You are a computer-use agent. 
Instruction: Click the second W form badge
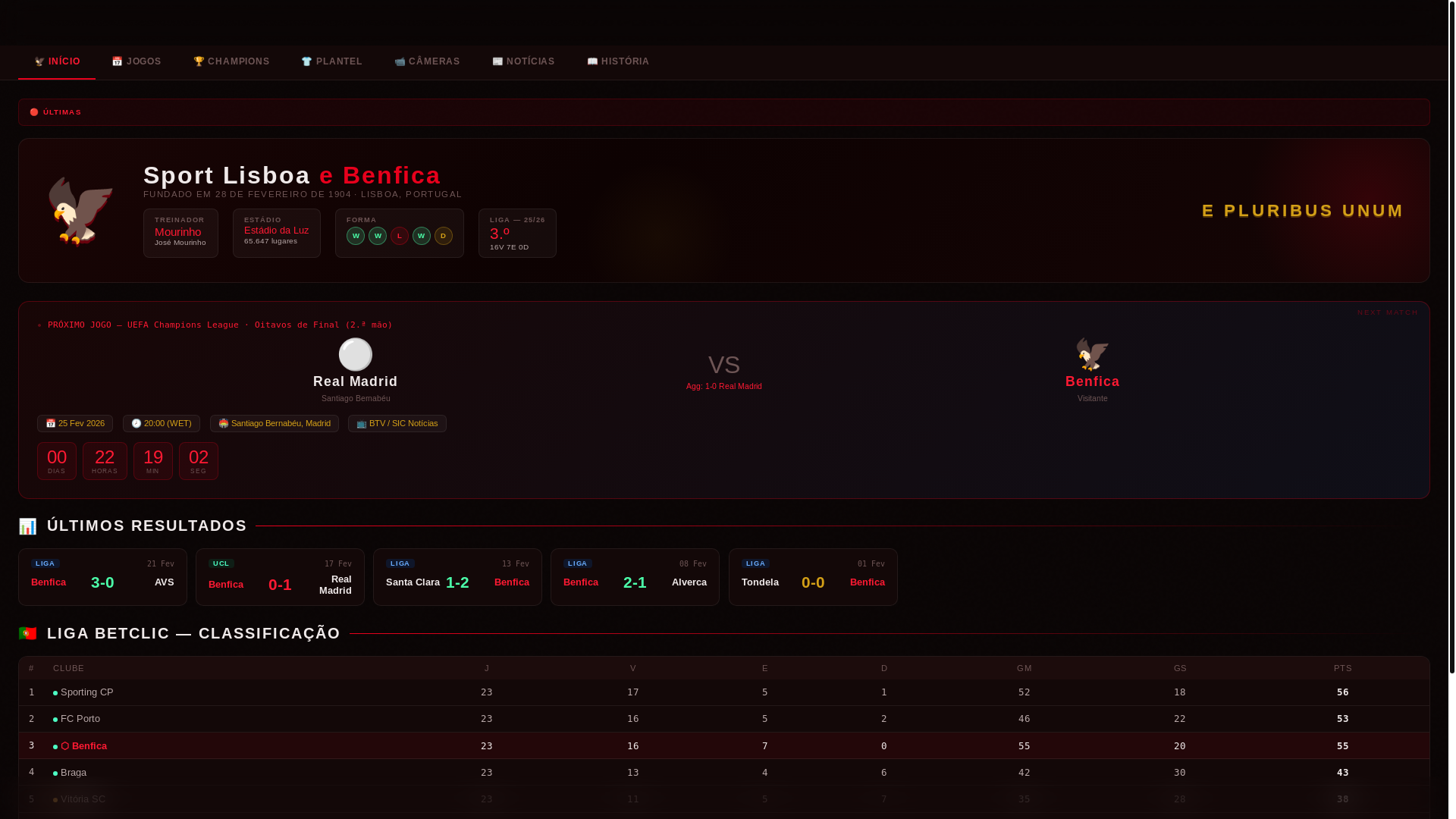coord(378,236)
